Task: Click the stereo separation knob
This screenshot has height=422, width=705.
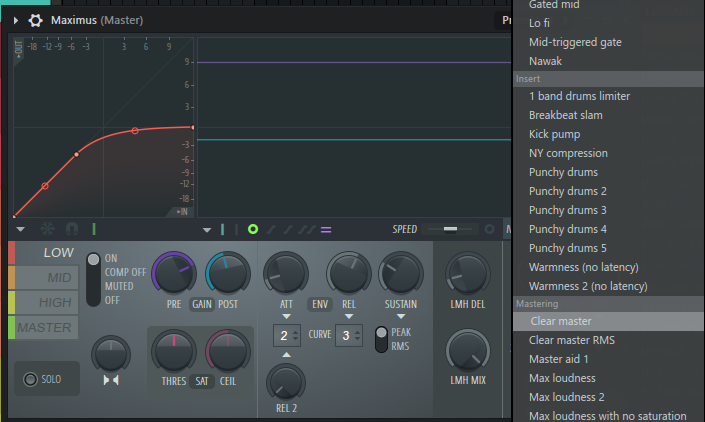Action: click(x=111, y=354)
